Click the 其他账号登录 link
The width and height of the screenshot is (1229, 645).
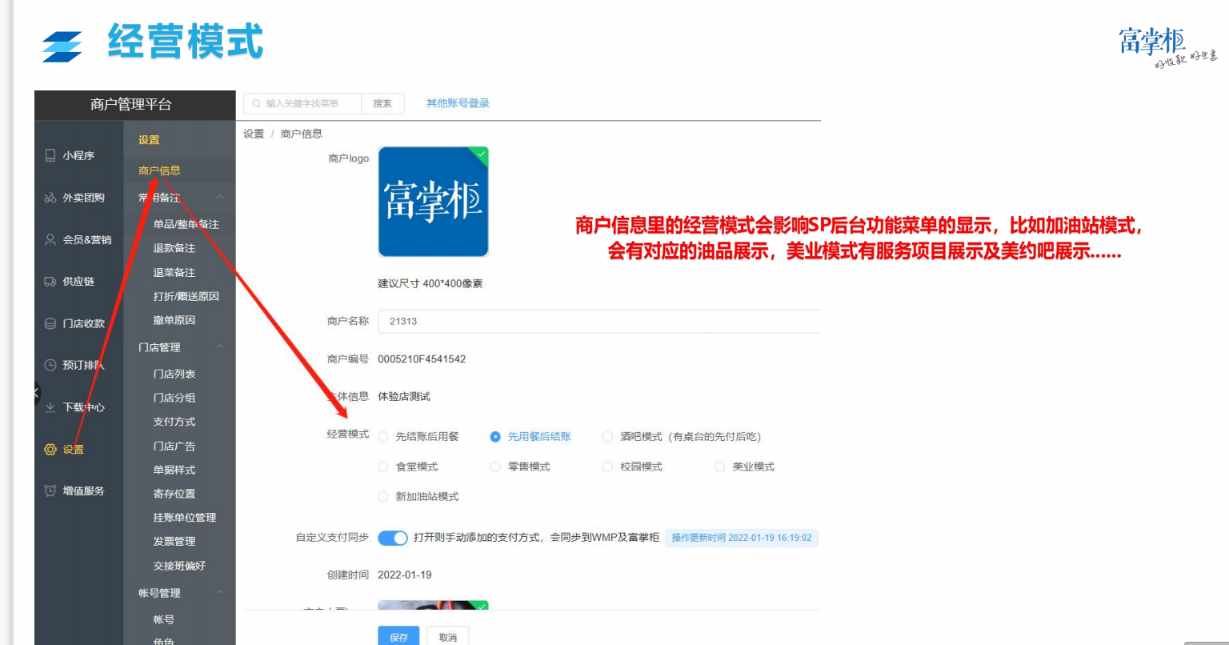(457, 103)
